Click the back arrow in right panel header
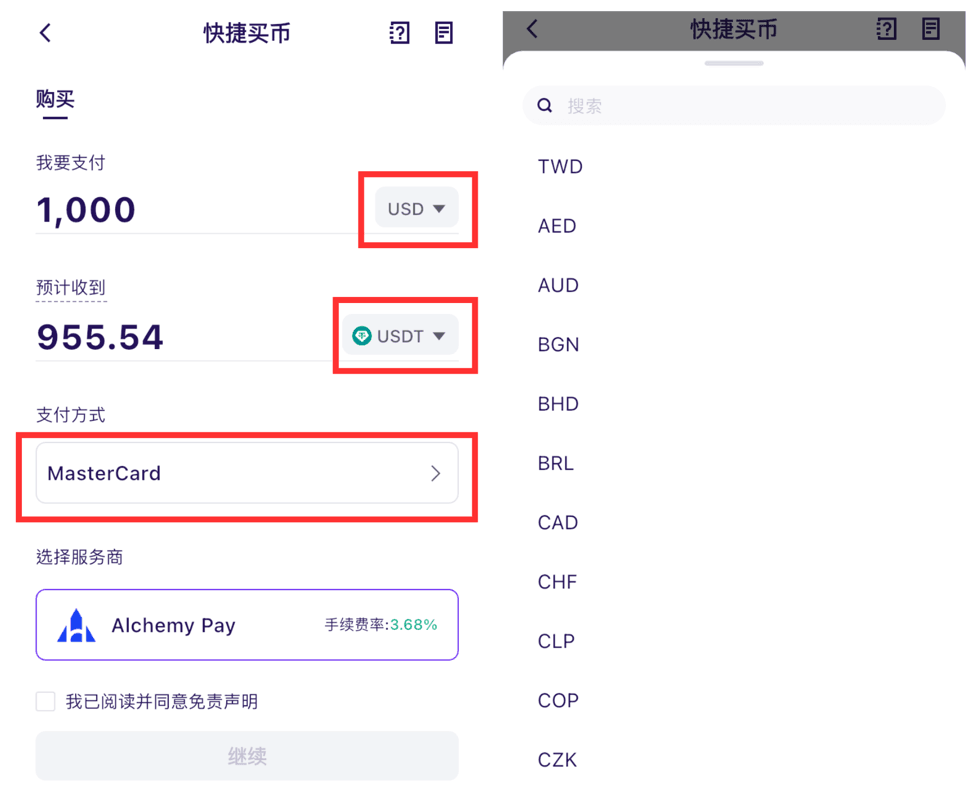 [x=532, y=29]
